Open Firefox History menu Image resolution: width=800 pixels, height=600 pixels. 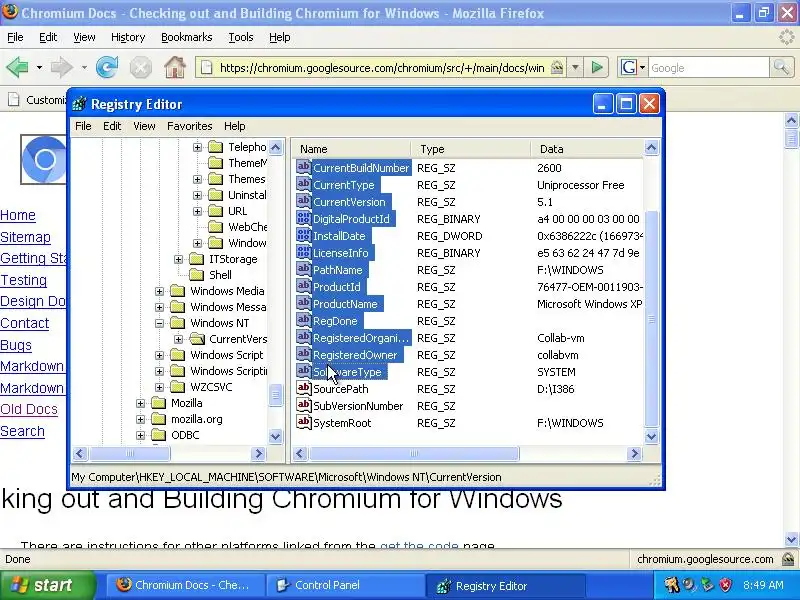(x=128, y=37)
